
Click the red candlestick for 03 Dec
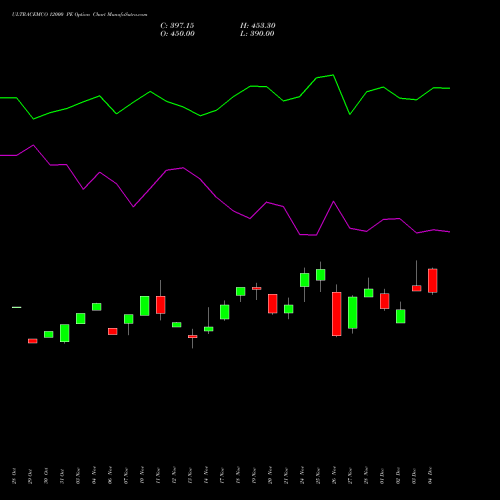pyautogui.click(x=417, y=288)
